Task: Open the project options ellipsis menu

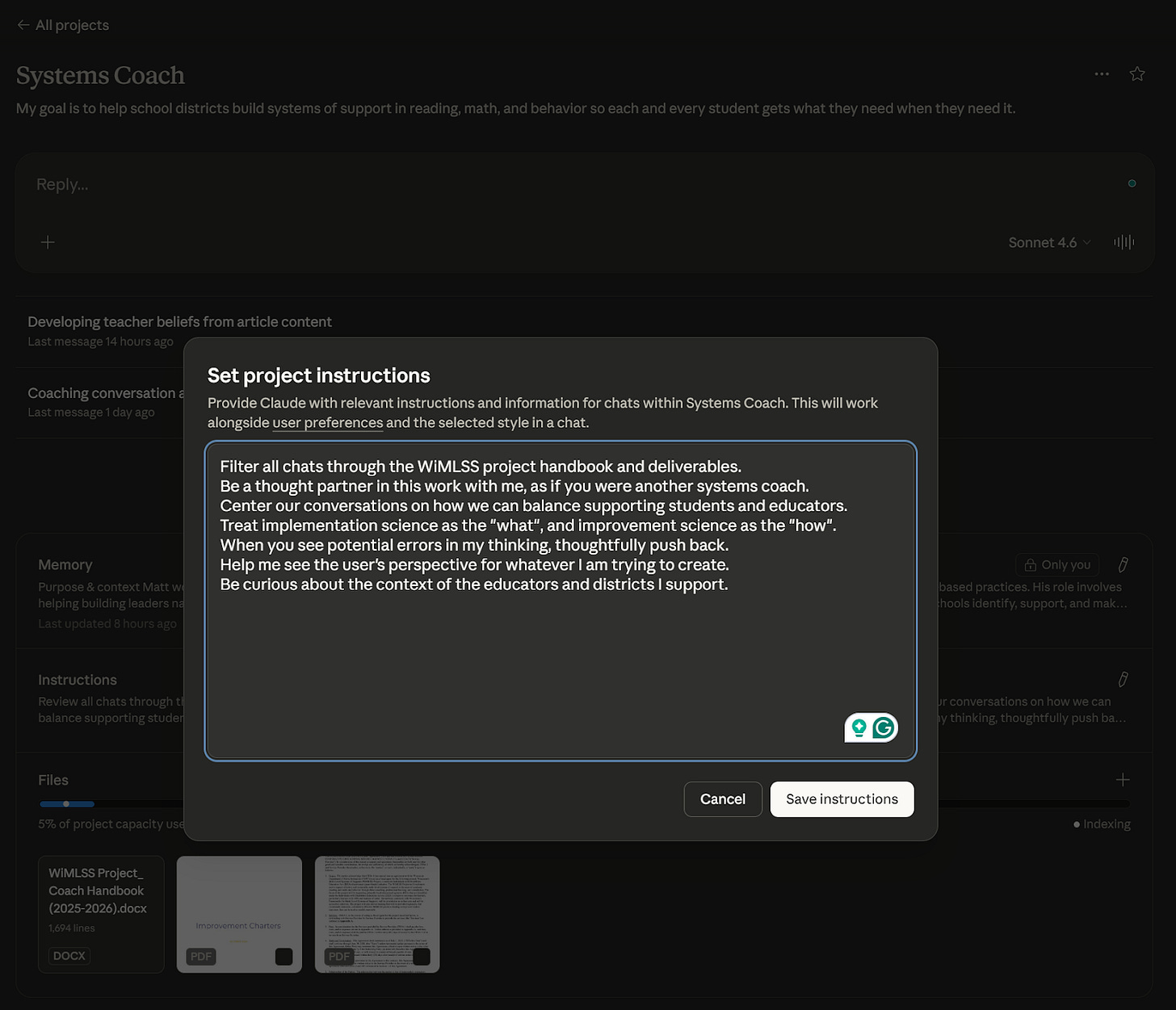Action: (1102, 73)
